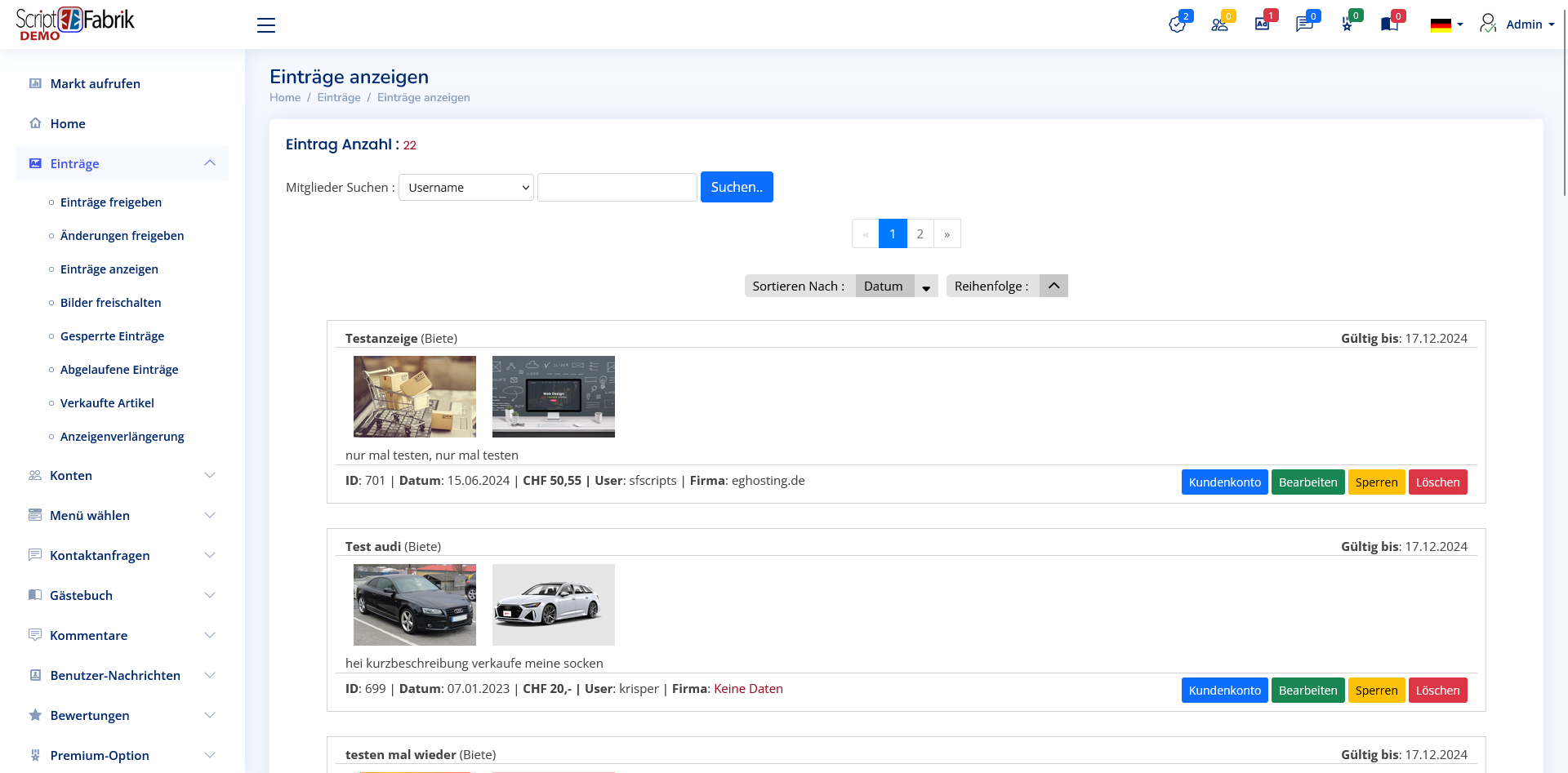1568x773 pixels.
Task: Open Einträge freigeben submenu item
Action: (x=111, y=202)
